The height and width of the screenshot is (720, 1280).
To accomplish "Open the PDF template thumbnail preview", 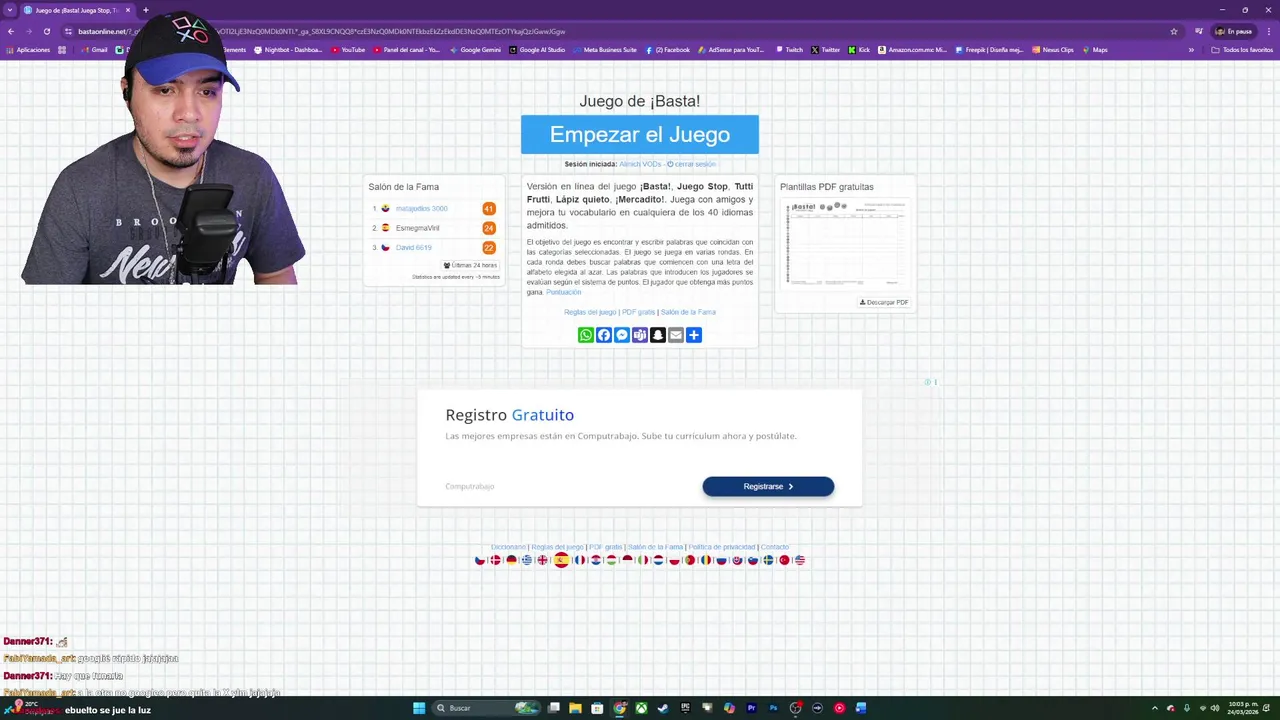I will [x=845, y=244].
